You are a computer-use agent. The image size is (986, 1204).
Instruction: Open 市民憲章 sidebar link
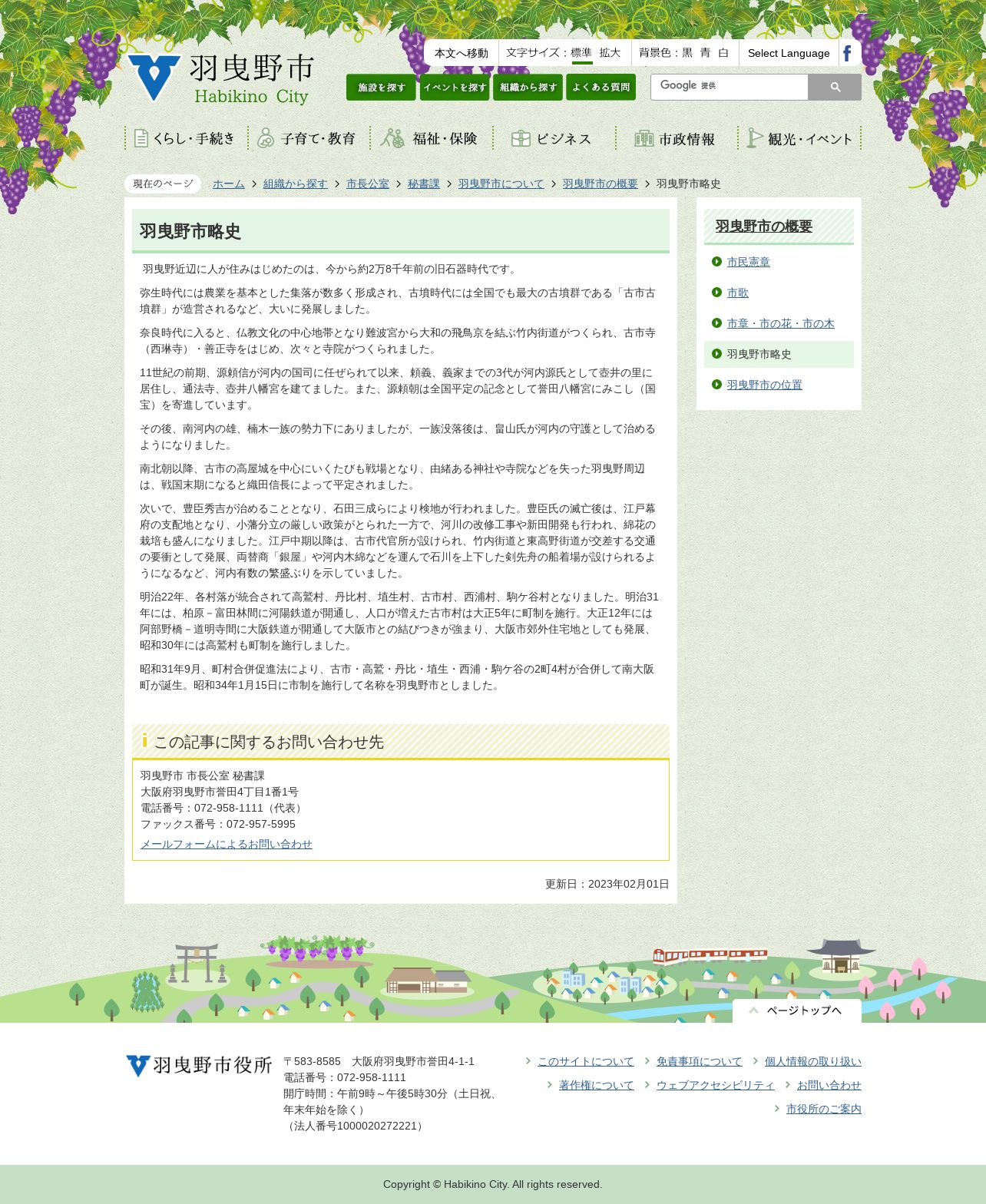[x=749, y=262]
